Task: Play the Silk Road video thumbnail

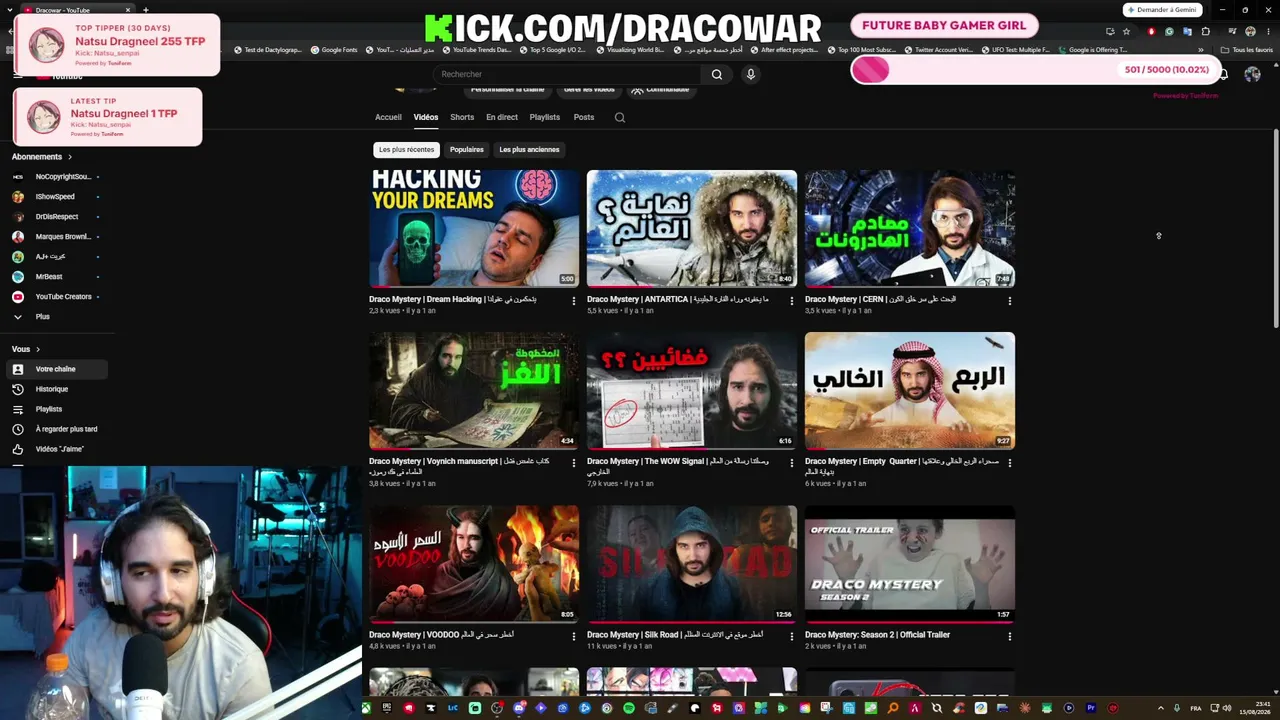Action: point(692,564)
